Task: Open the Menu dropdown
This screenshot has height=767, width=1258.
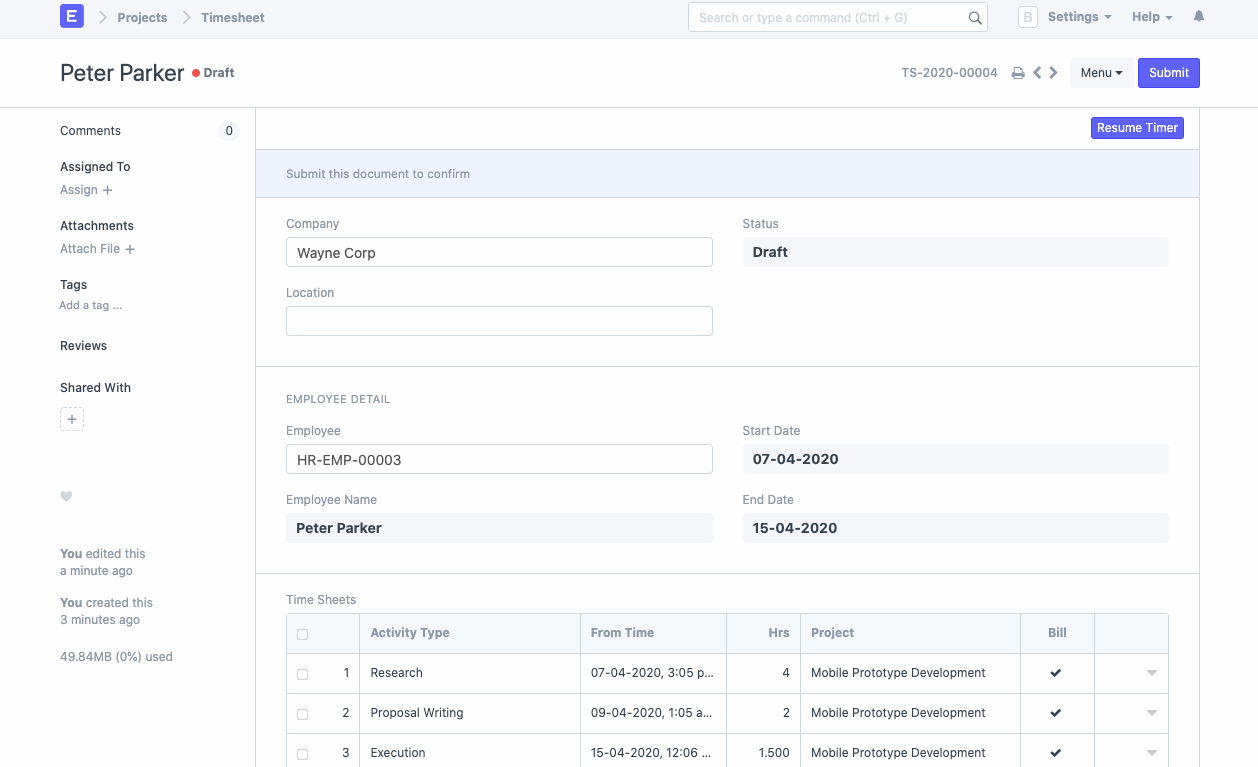Action: pyautogui.click(x=1101, y=72)
